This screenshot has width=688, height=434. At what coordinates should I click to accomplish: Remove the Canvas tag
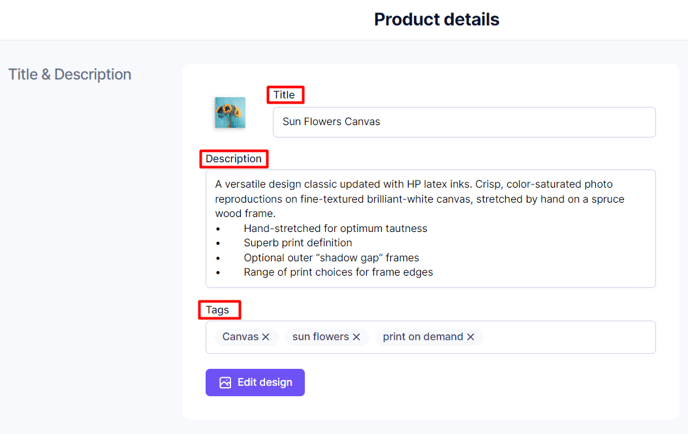(x=265, y=337)
